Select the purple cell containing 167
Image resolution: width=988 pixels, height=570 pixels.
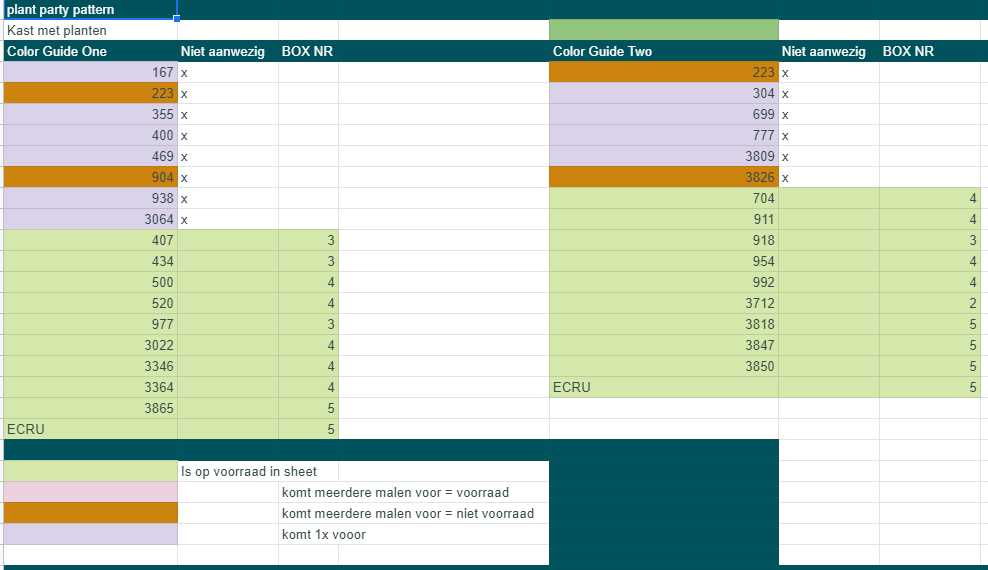click(90, 72)
